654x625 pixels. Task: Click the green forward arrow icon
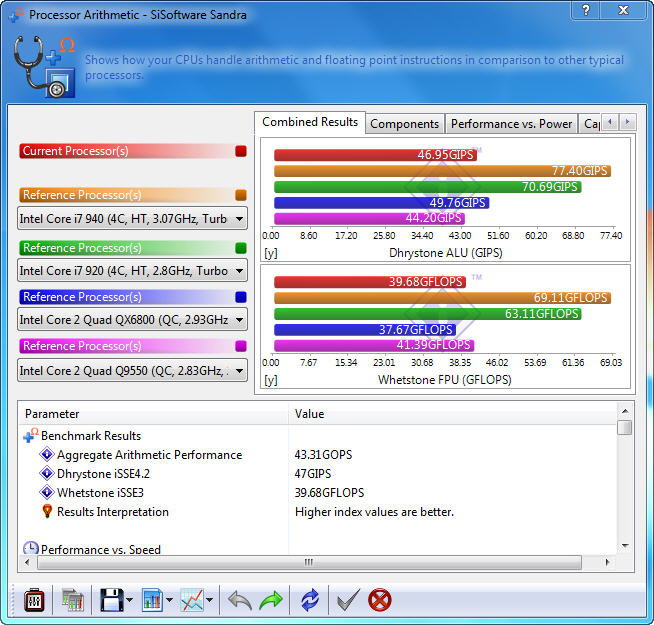pyautogui.click(x=271, y=601)
